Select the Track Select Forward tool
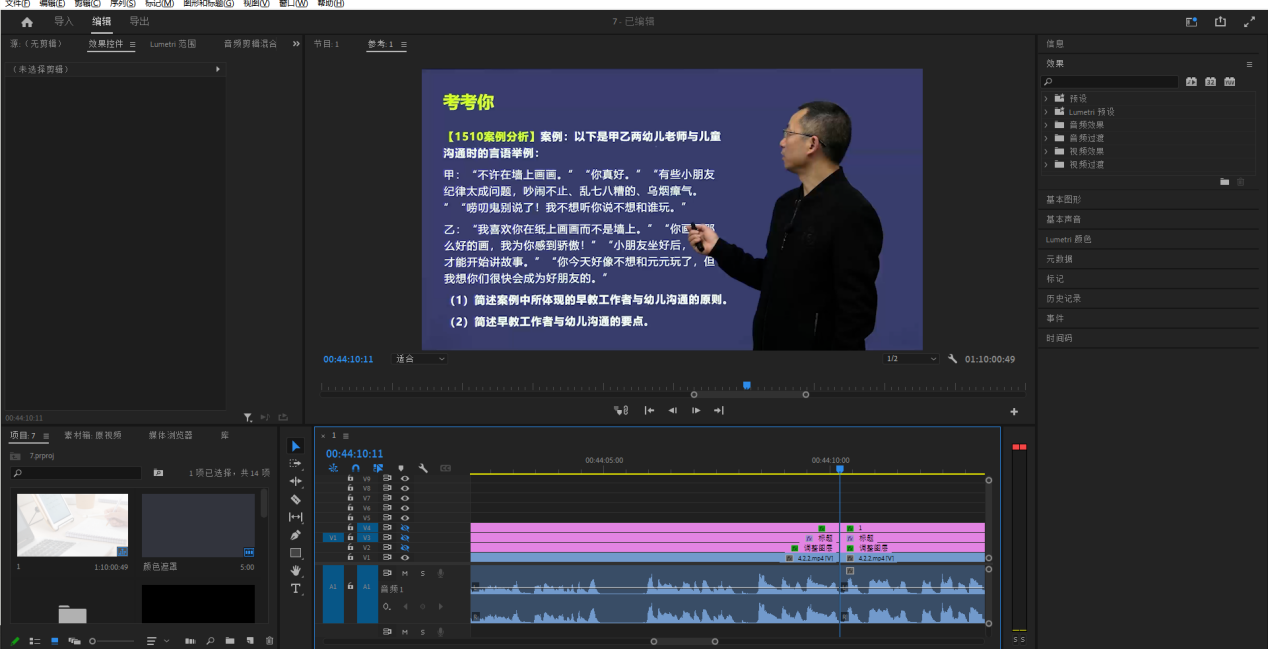 pyautogui.click(x=294, y=463)
